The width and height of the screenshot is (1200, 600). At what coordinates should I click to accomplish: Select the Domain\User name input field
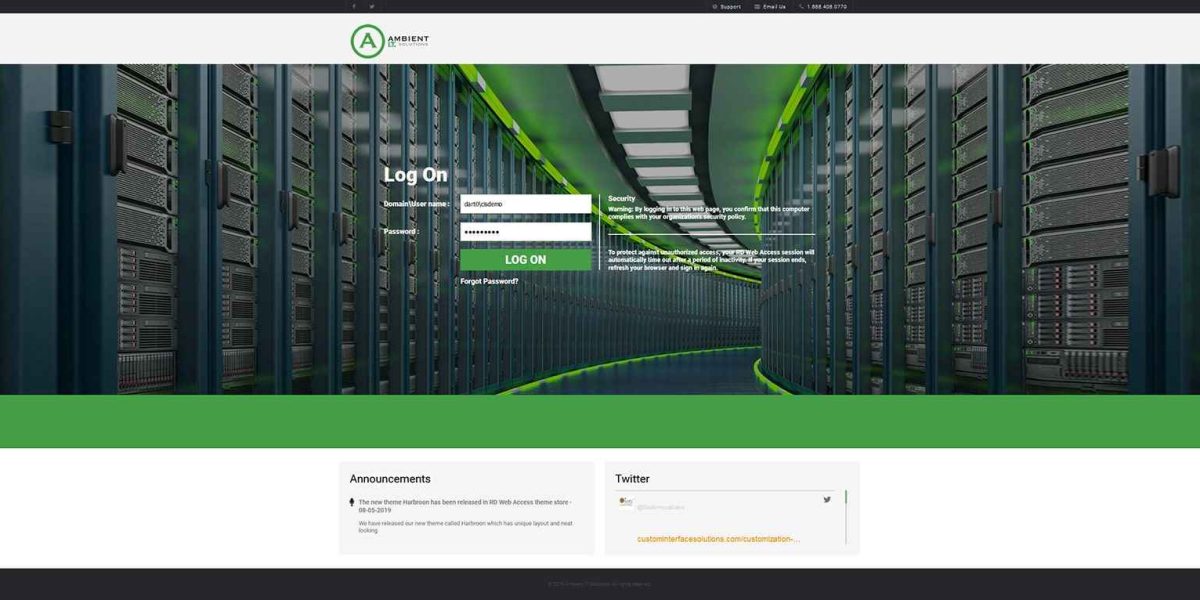click(x=525, y=204)
